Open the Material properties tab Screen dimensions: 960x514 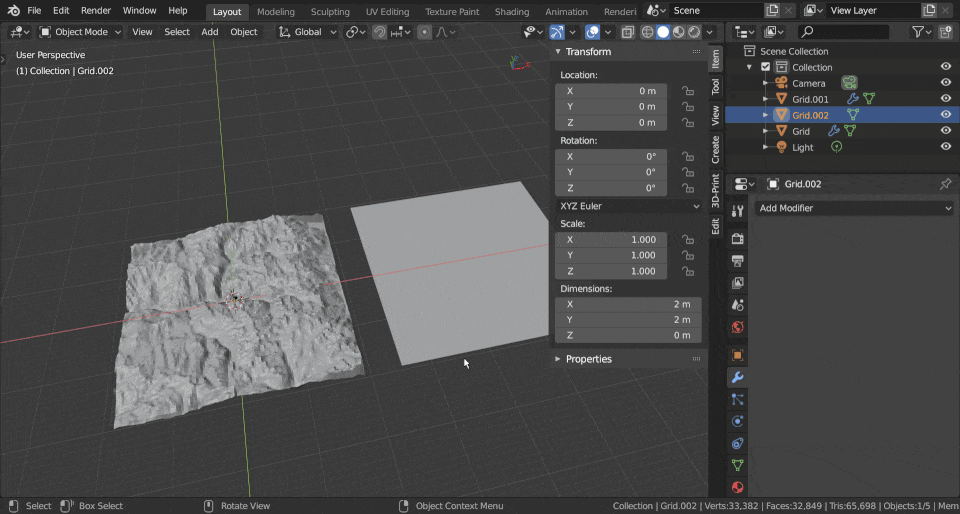point(738,488)
